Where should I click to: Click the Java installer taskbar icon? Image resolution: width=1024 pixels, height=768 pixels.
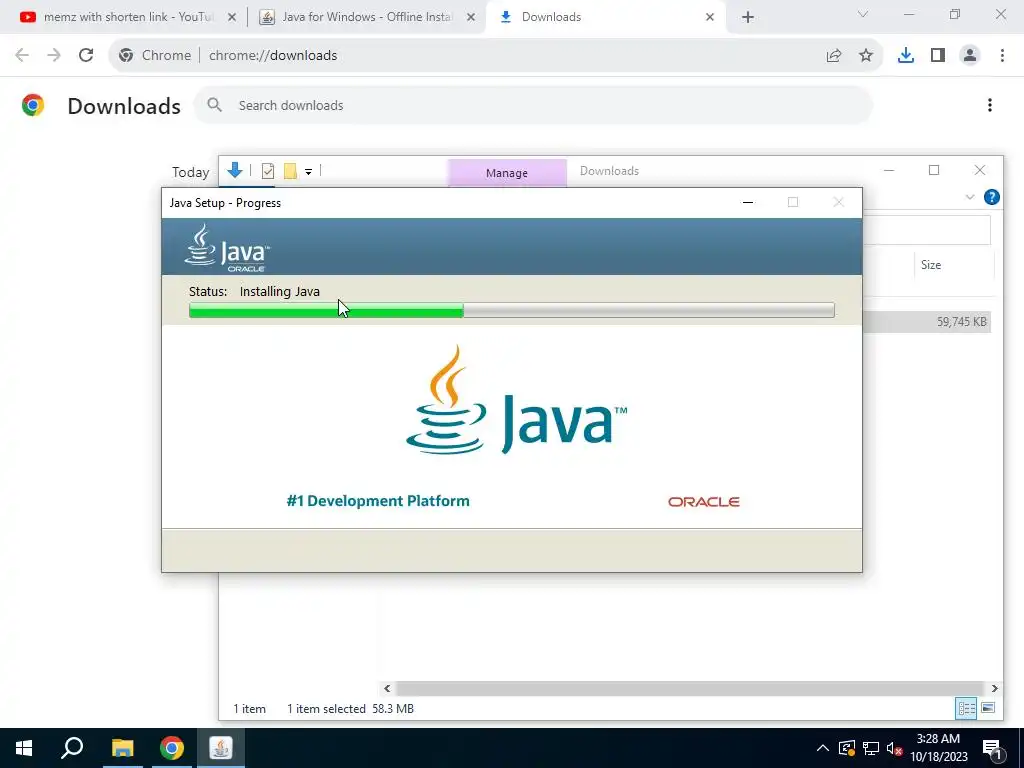[x=221, y=748]
